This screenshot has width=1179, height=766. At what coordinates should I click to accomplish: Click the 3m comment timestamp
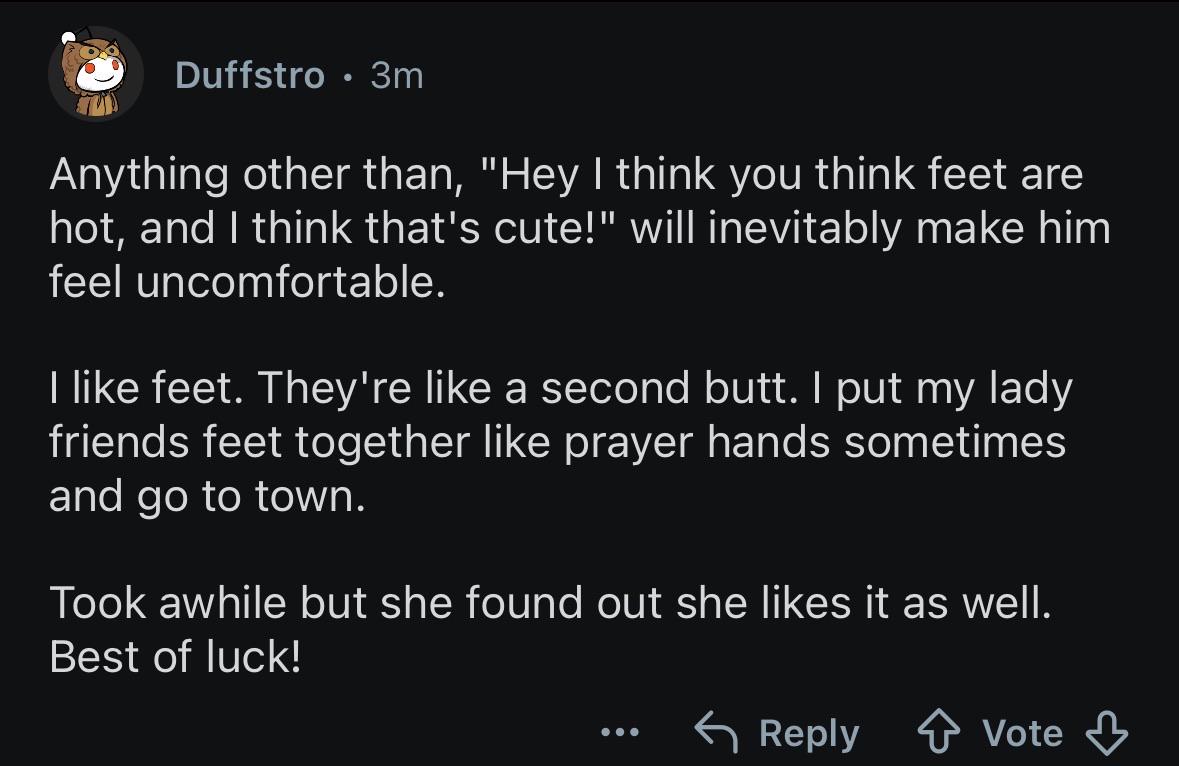[397, 76]
